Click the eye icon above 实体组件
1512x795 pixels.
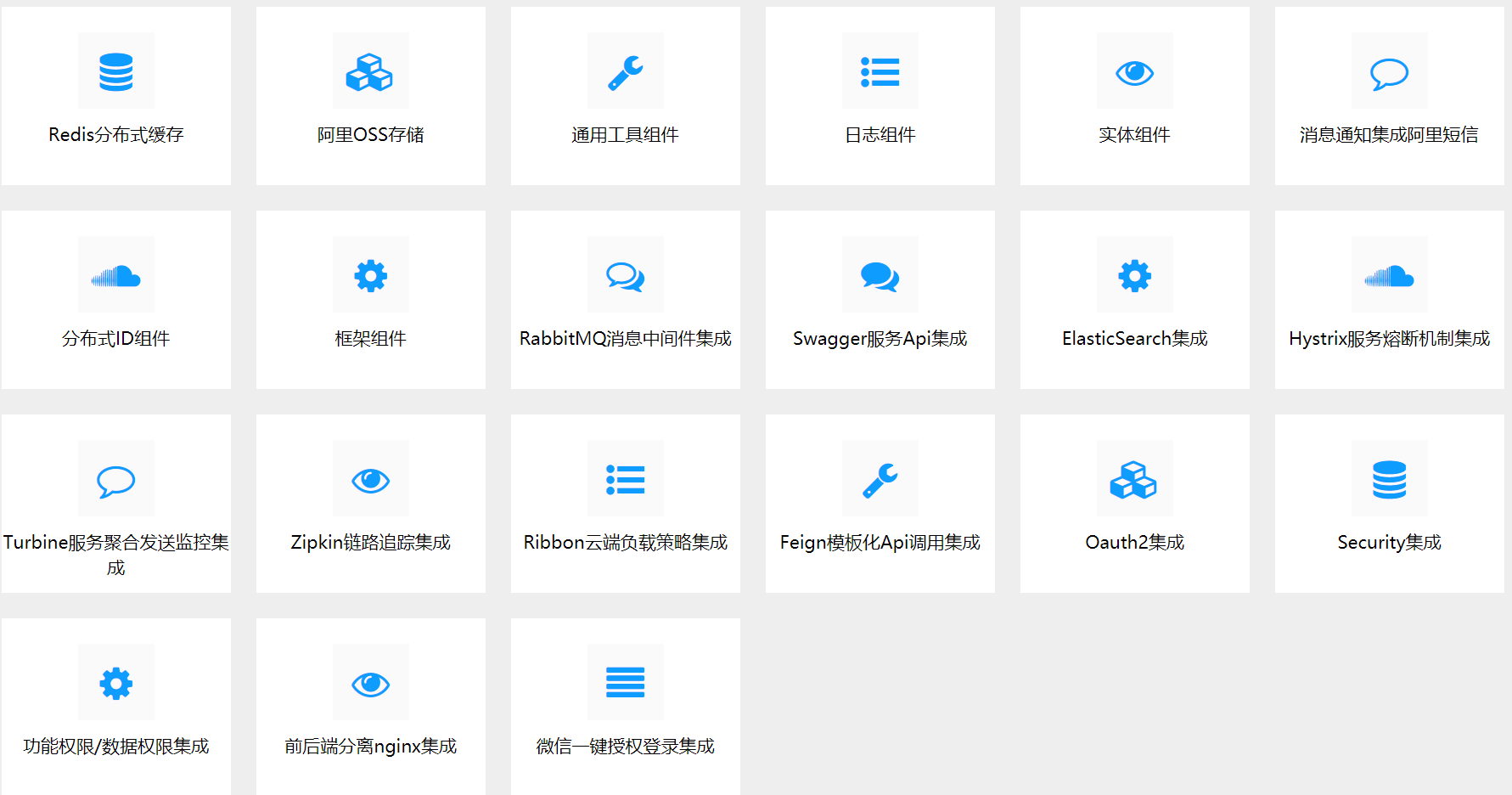click(x=1135, y=73)
